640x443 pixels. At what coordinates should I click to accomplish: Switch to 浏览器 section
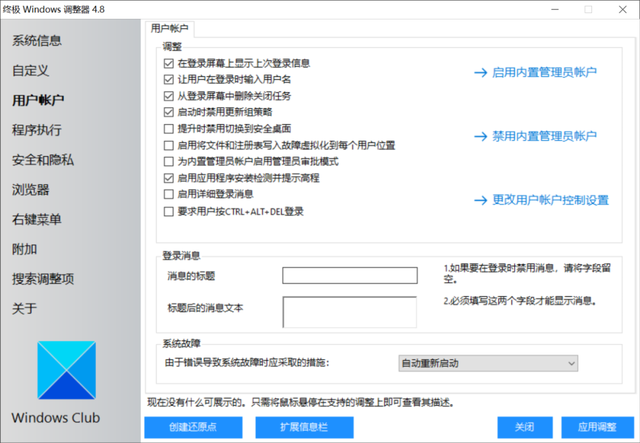[x=31, y=189]
